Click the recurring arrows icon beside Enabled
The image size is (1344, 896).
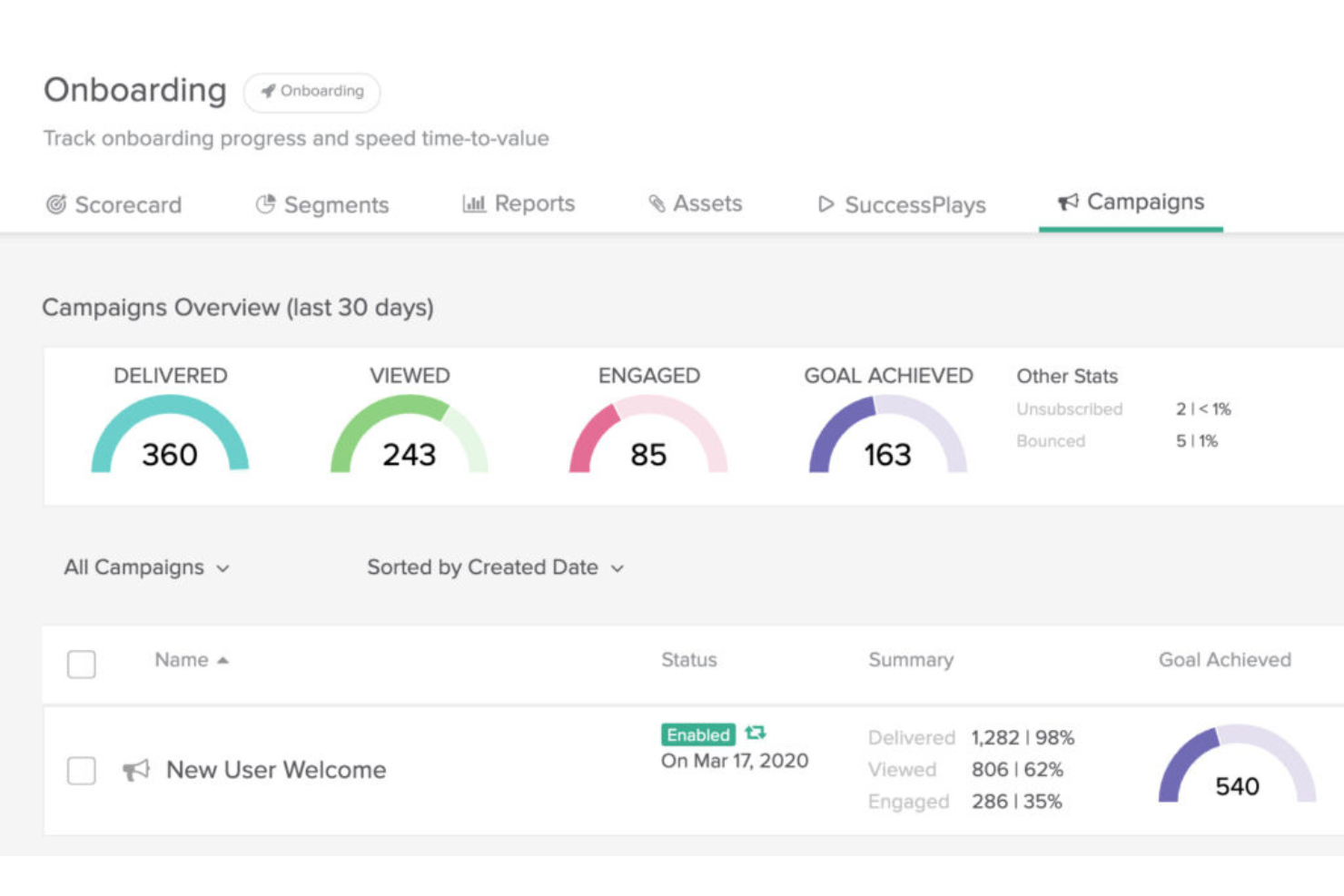coord(756,733)
